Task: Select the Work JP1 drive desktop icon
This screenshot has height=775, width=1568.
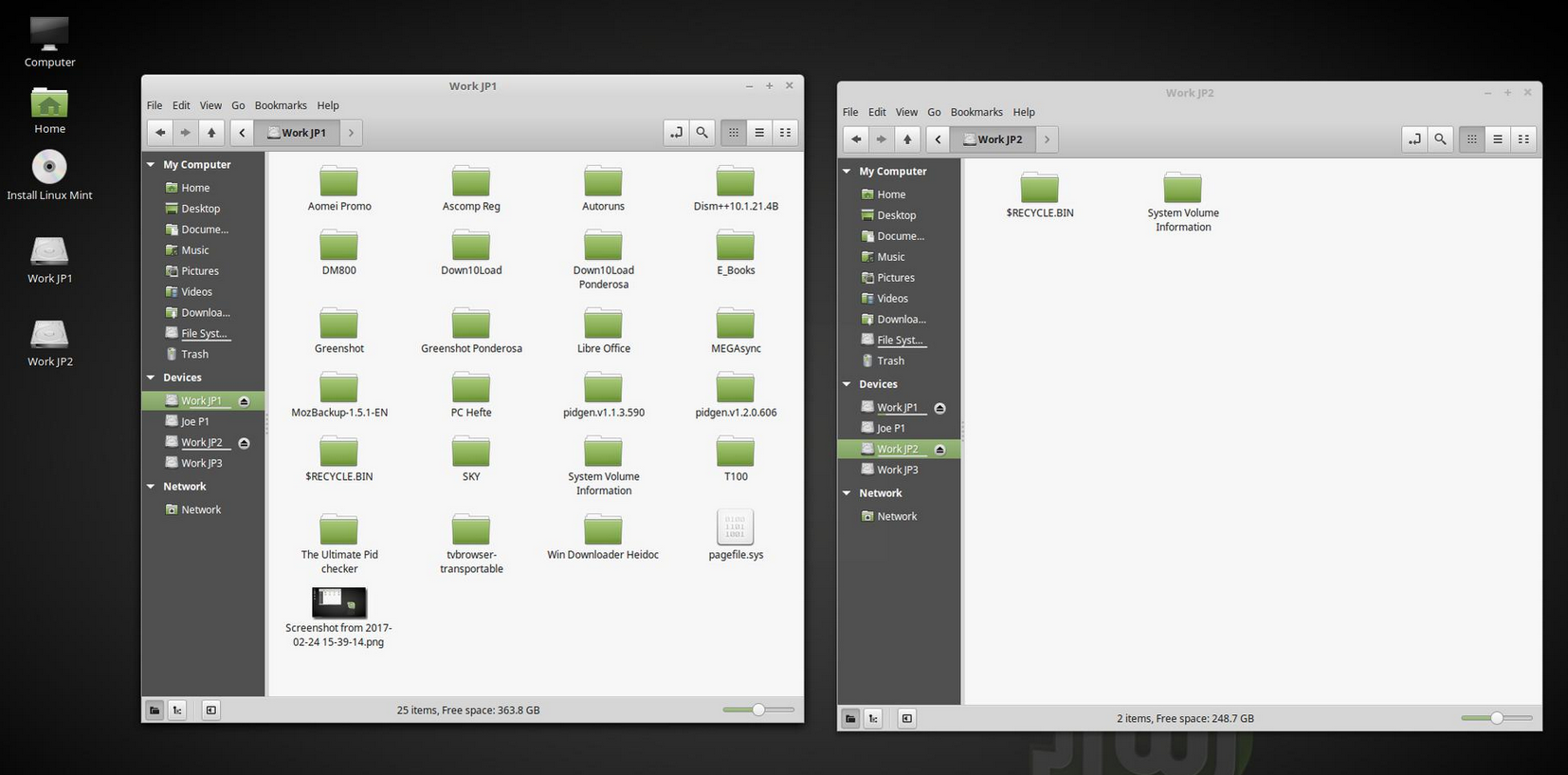Action: 49,259
